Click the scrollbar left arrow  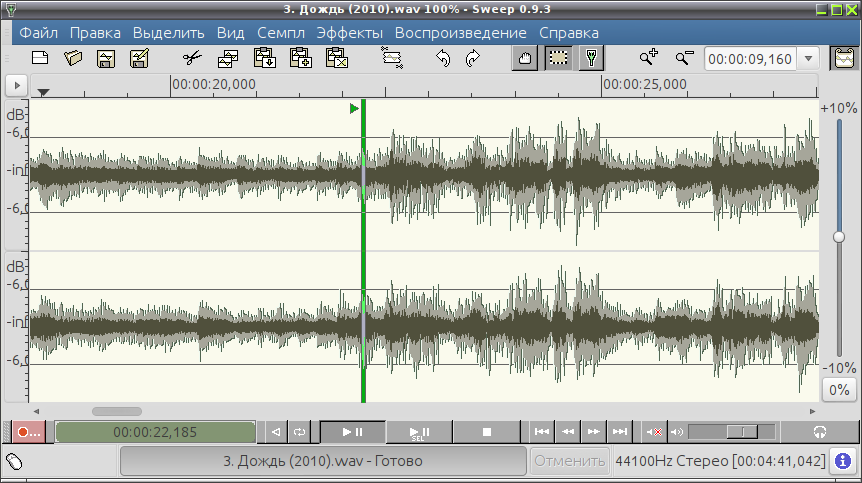pos(36,411)
